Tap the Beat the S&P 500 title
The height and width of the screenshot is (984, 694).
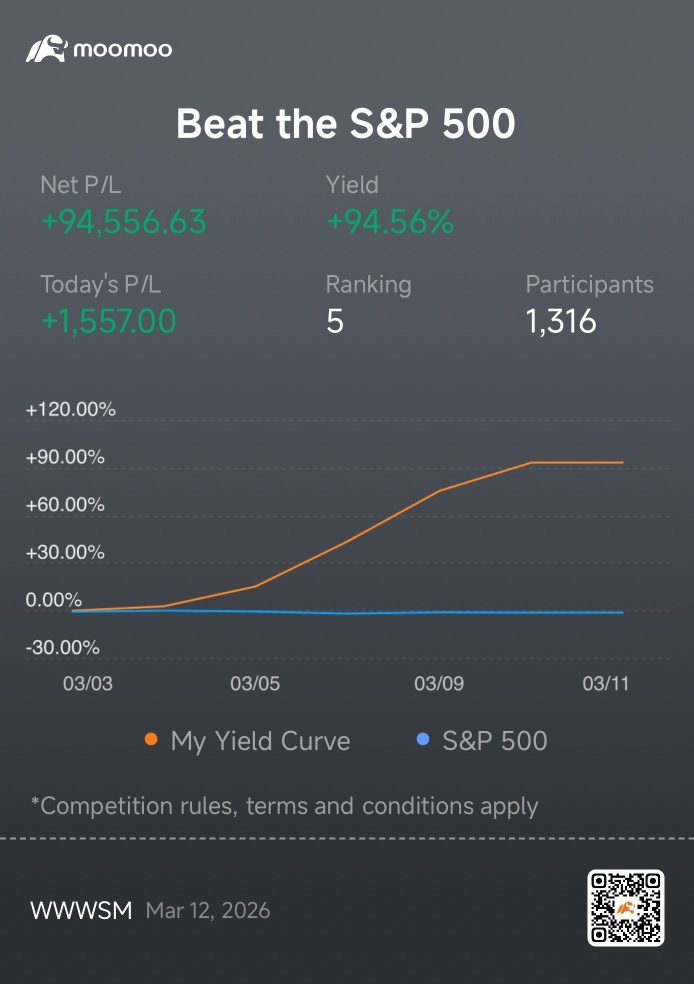point(346,123)
